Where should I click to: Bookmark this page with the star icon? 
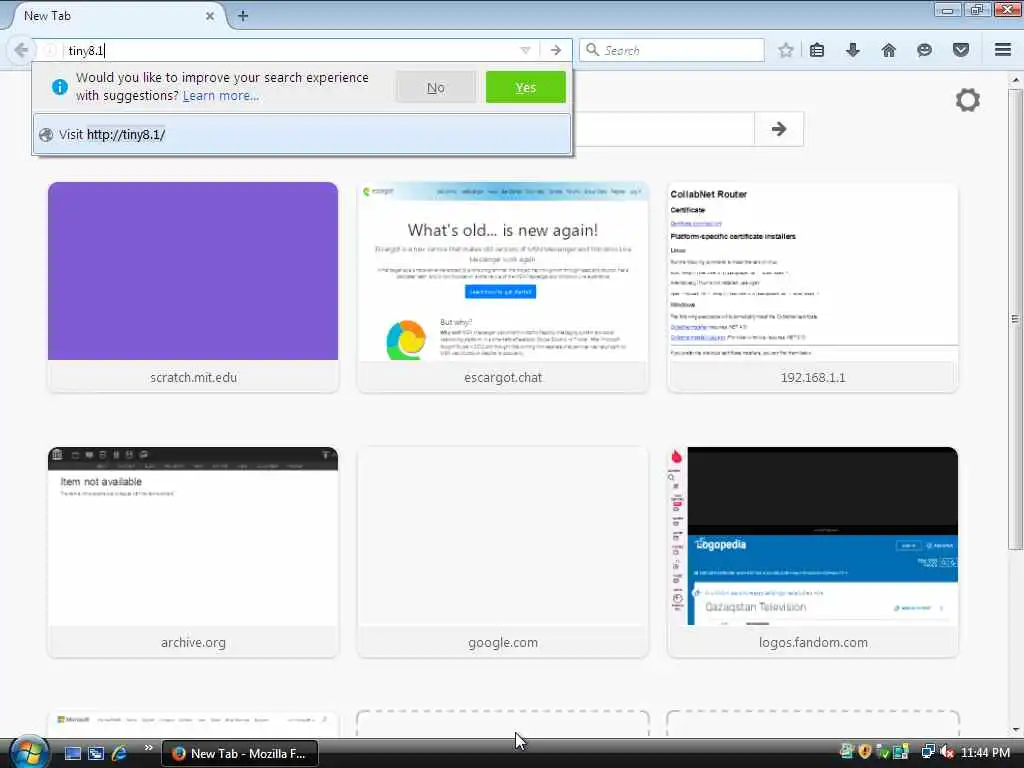785,50
